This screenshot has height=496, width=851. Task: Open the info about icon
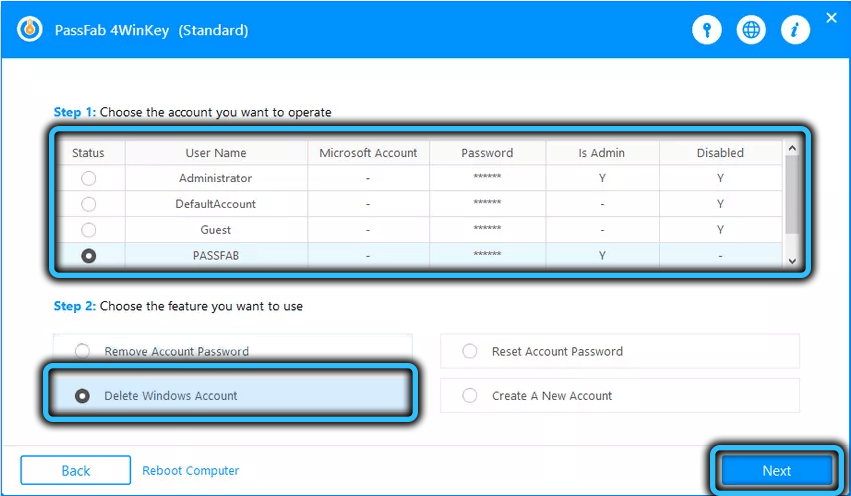(795, 30)
